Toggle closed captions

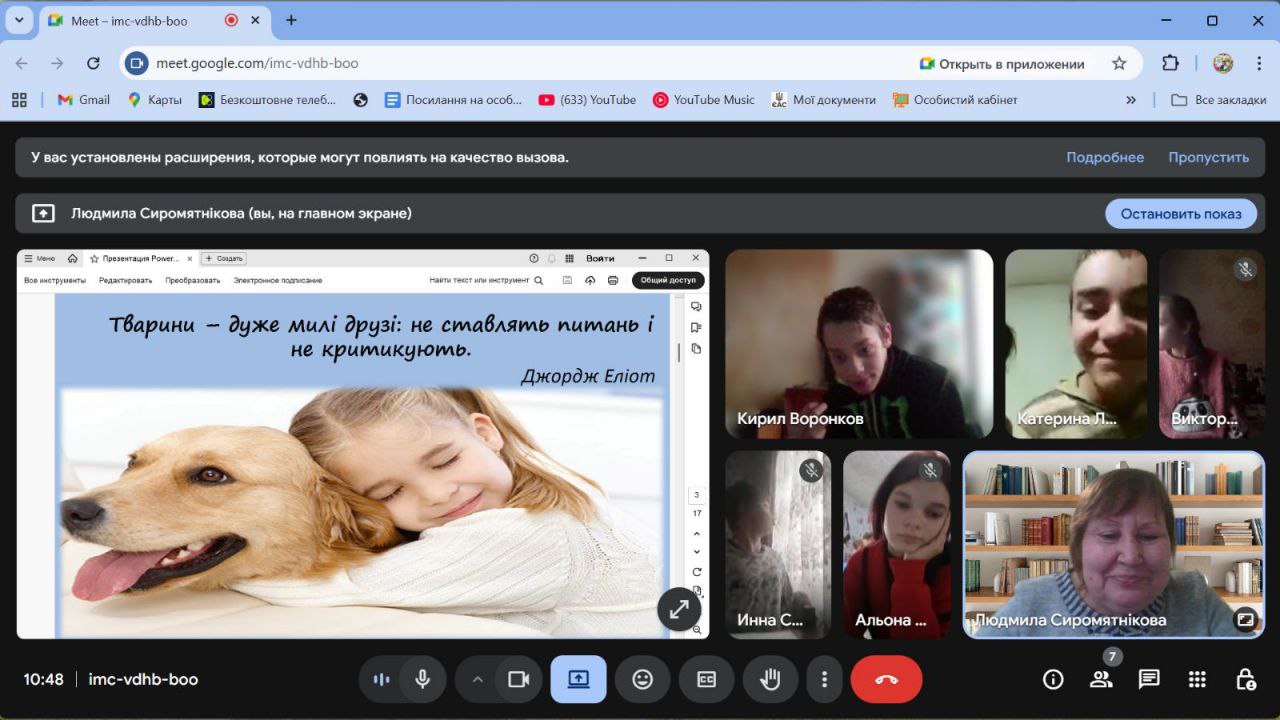pos(706,679)
